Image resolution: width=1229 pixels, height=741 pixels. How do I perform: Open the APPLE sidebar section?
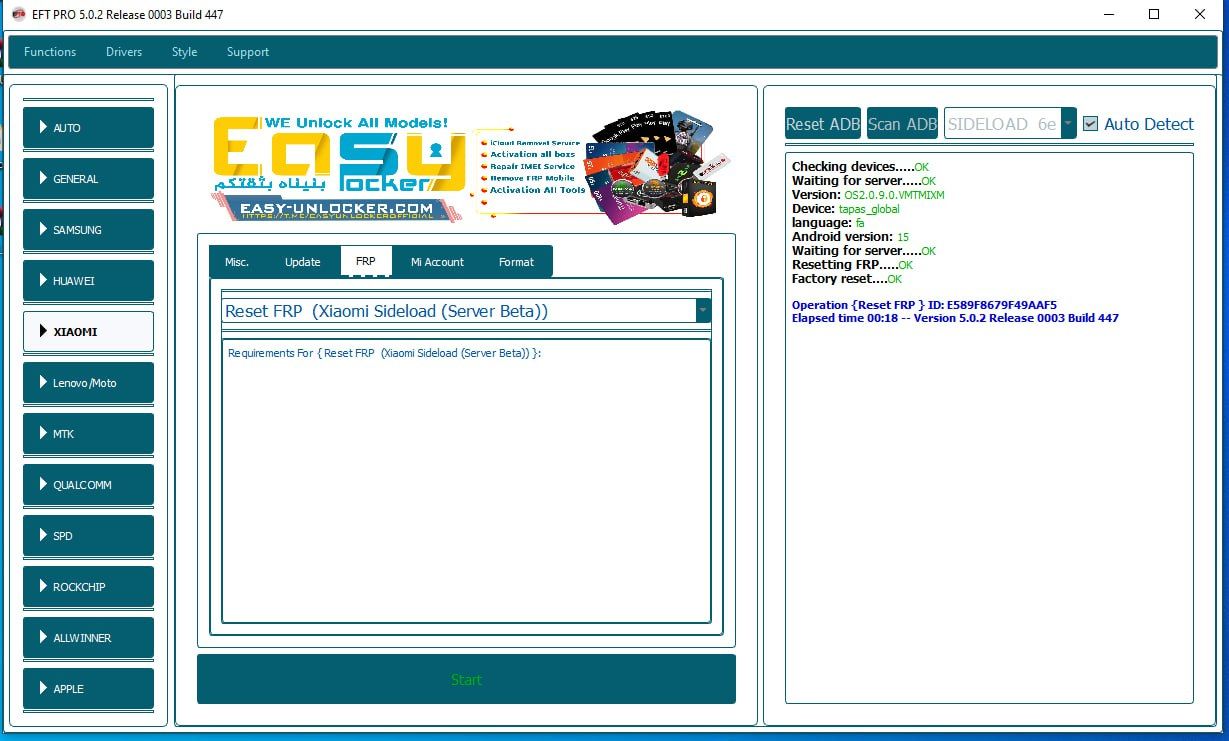click(88, 689)
